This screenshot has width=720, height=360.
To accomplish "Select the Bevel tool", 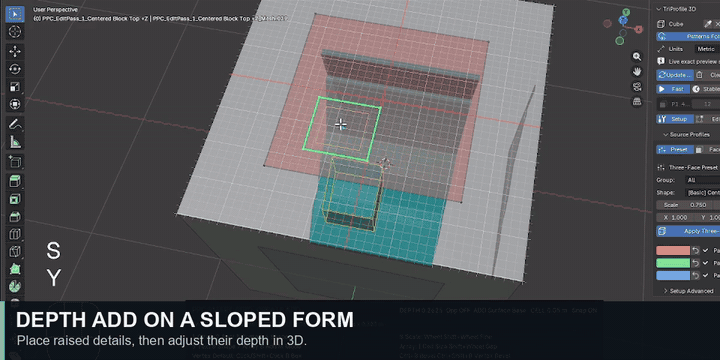I will [x=15, y=217].
